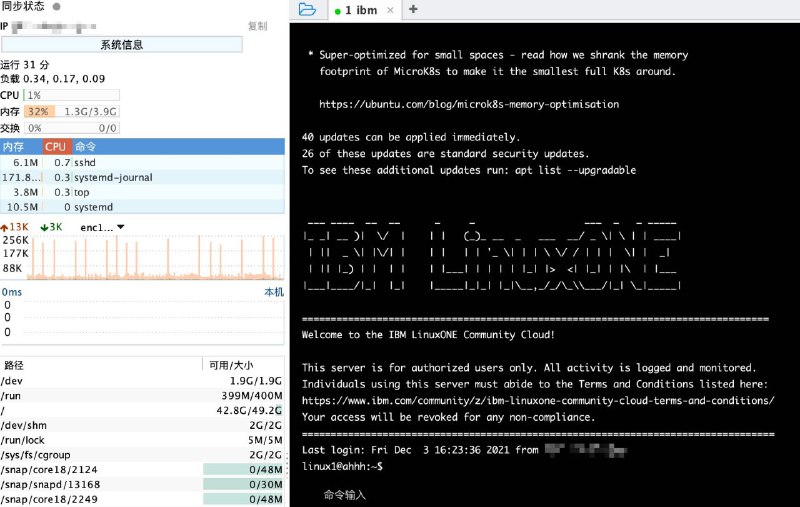This screenshot has width=800, height=507.
Task: Open the network interface 'encl...' dropdown
Action: 102,227
